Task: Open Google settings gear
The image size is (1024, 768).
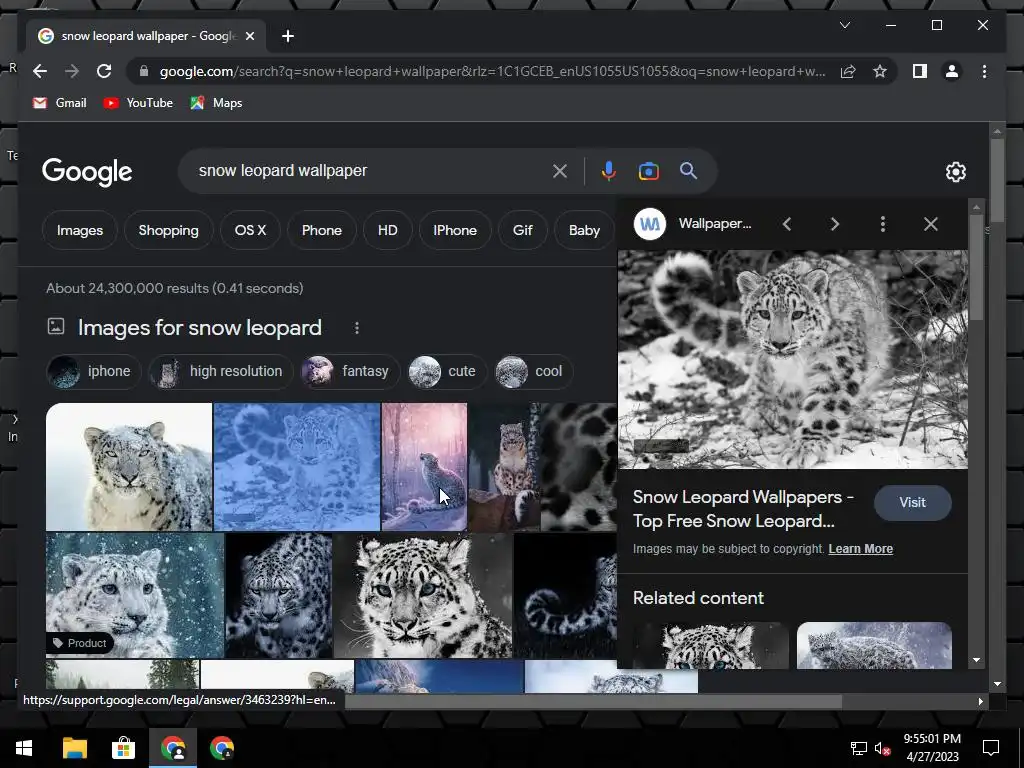Action: (x=955, y=172)
